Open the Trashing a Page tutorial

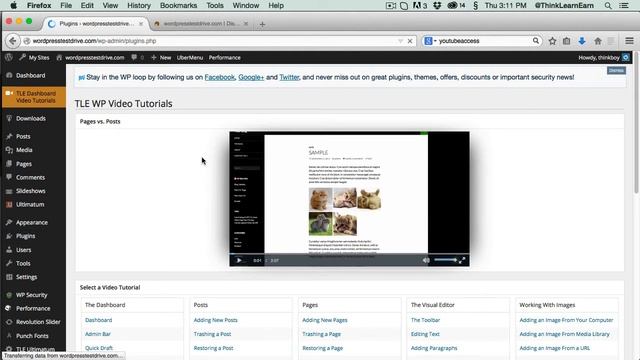(321, 334)
